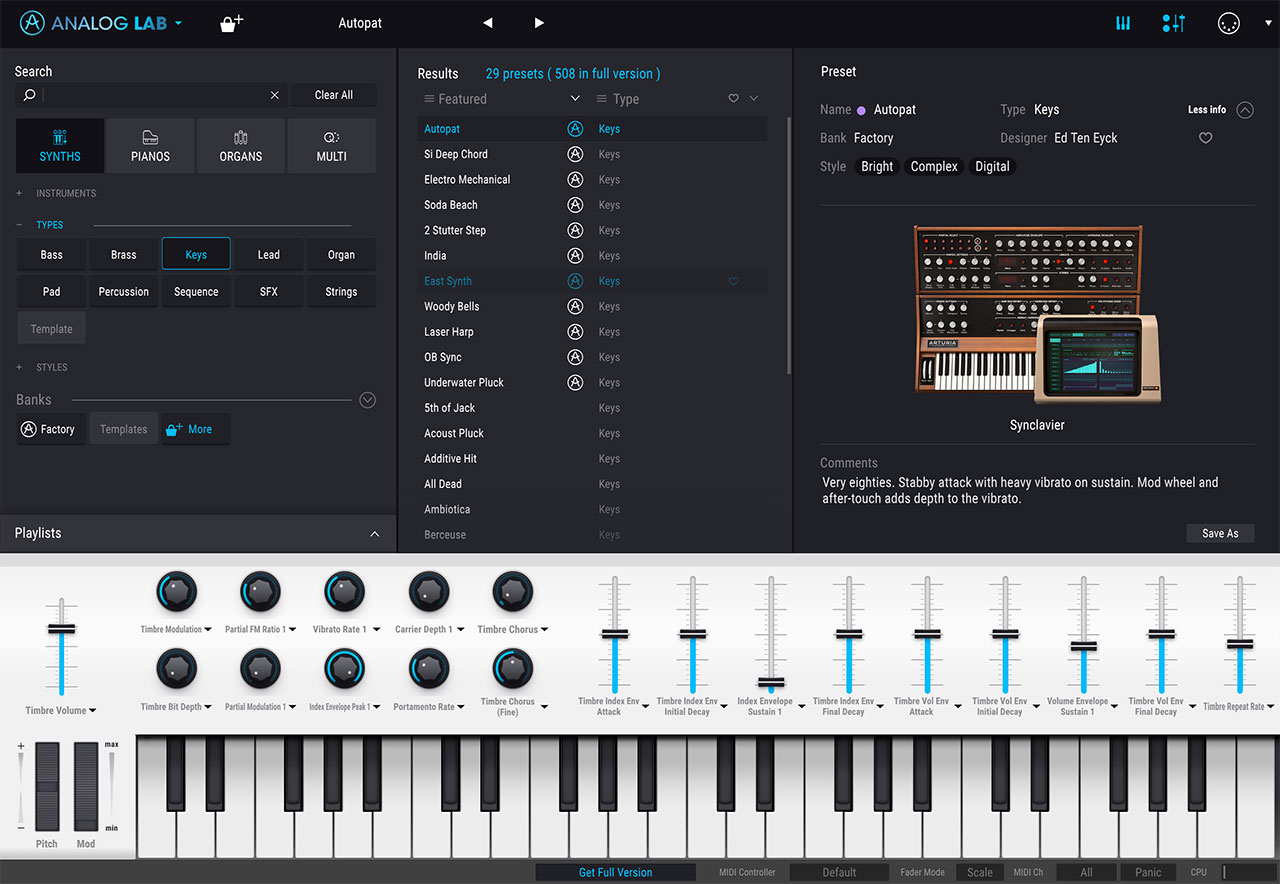Screen dimensions: 1280x884
Task: Click the Arturia badge in the India row
Action: point(575,255)
